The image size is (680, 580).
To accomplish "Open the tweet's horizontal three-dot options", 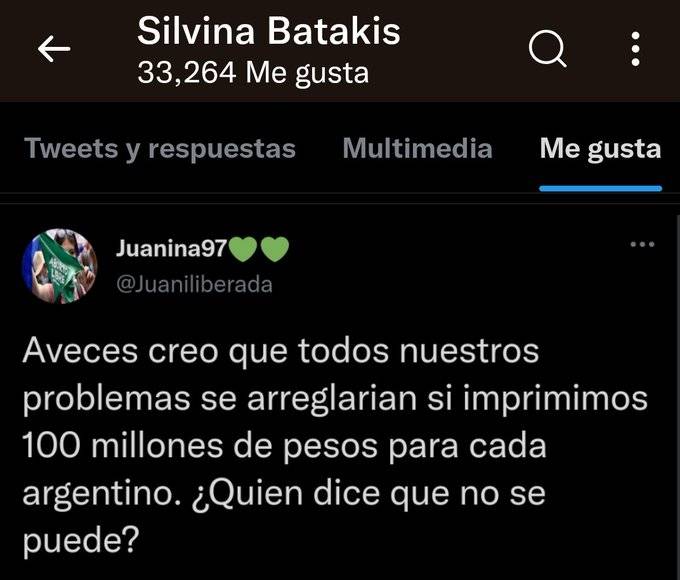I will [x=642, y=244].
